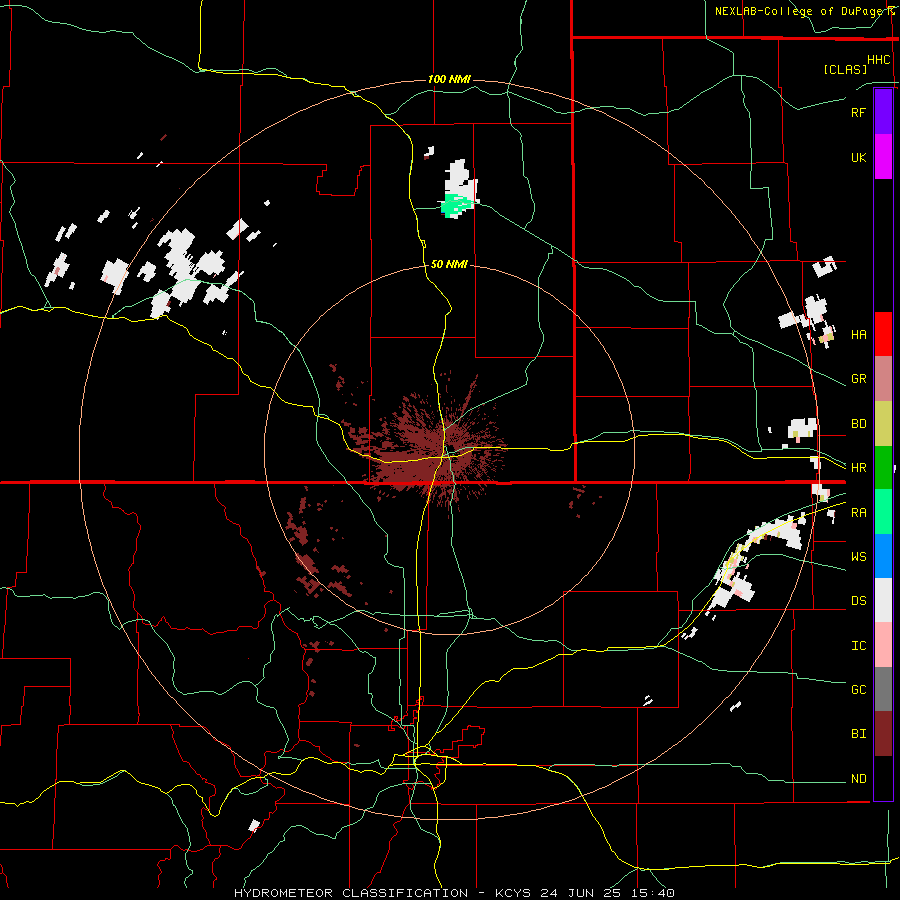The height and width of the screenshot is (900, 900).
Task: Click the HA red legend swatch
Action: (x=883, y=334)
